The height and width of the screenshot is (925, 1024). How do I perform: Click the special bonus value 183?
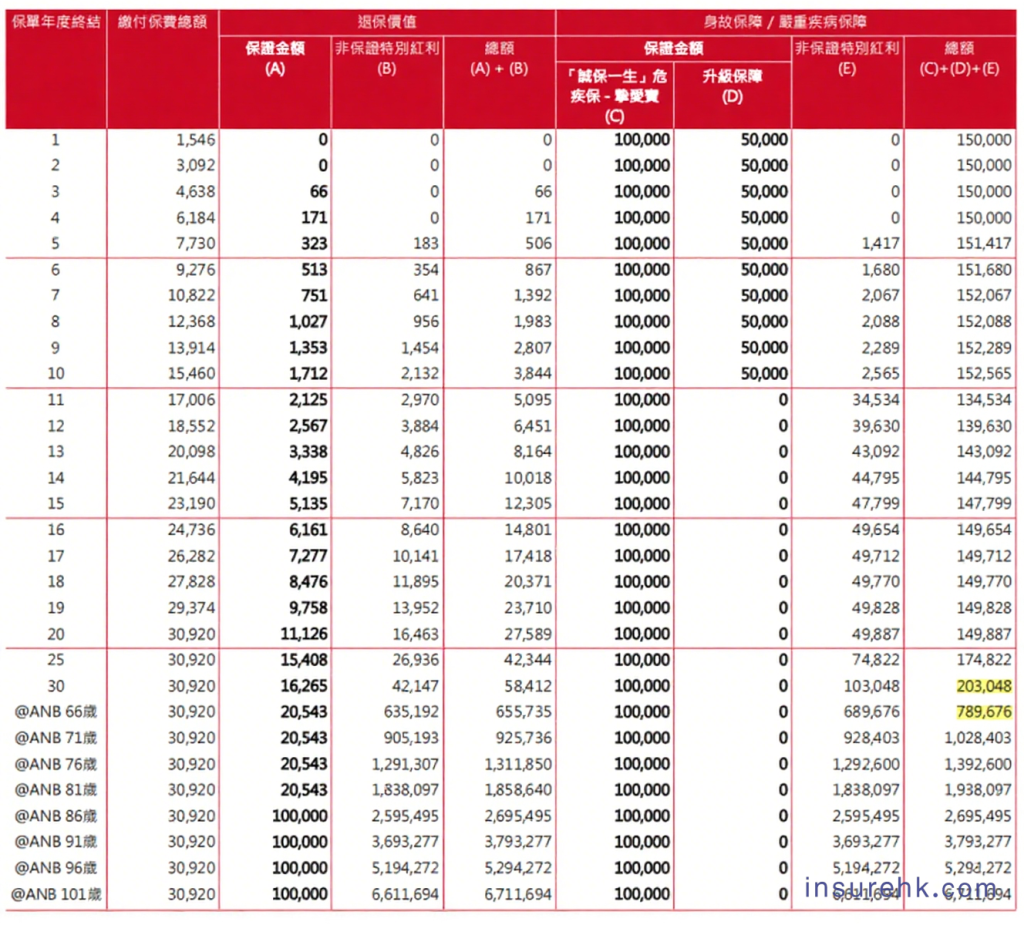coord(426,244)
